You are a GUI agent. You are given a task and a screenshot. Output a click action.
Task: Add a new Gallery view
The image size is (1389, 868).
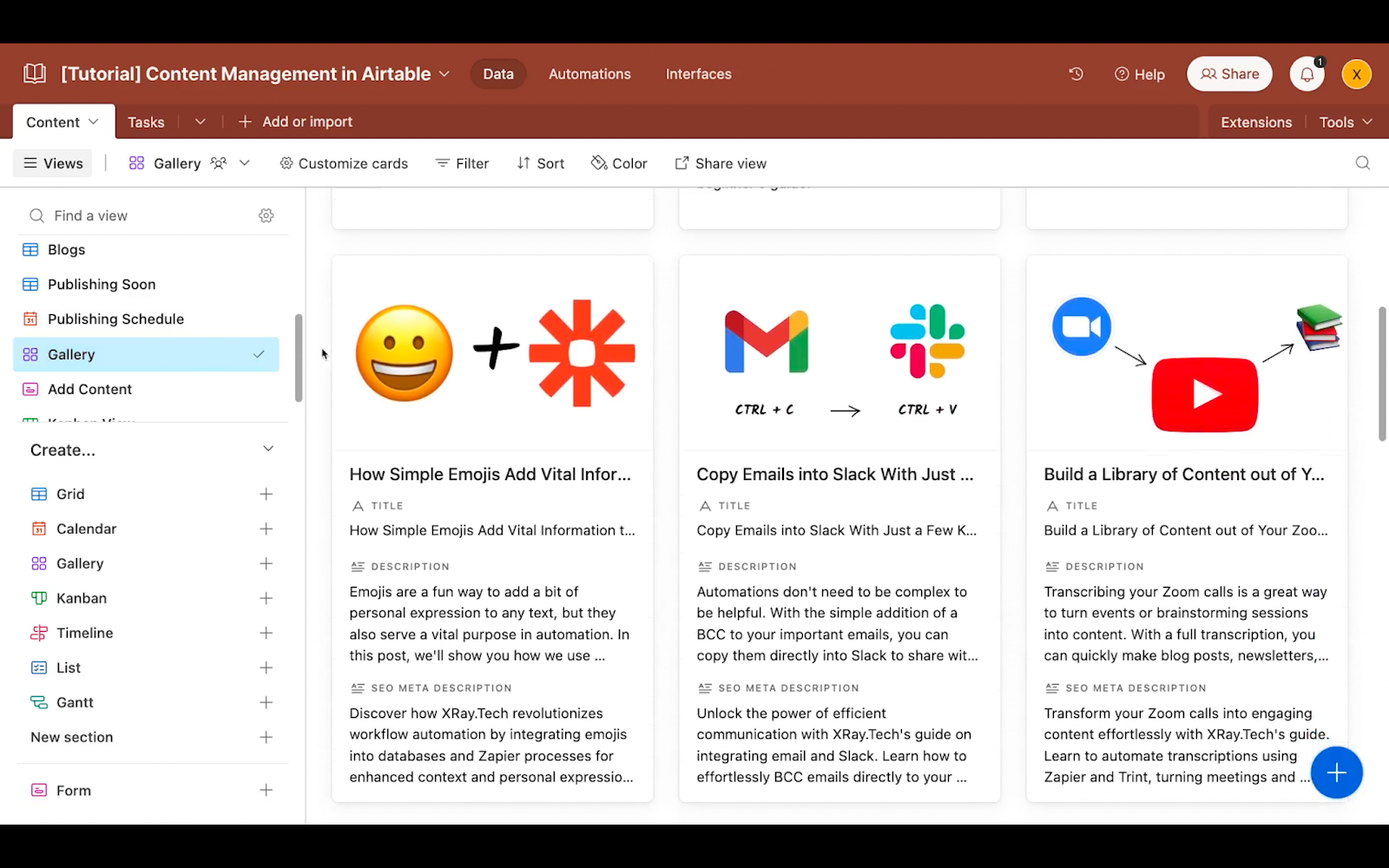[266, 563]
